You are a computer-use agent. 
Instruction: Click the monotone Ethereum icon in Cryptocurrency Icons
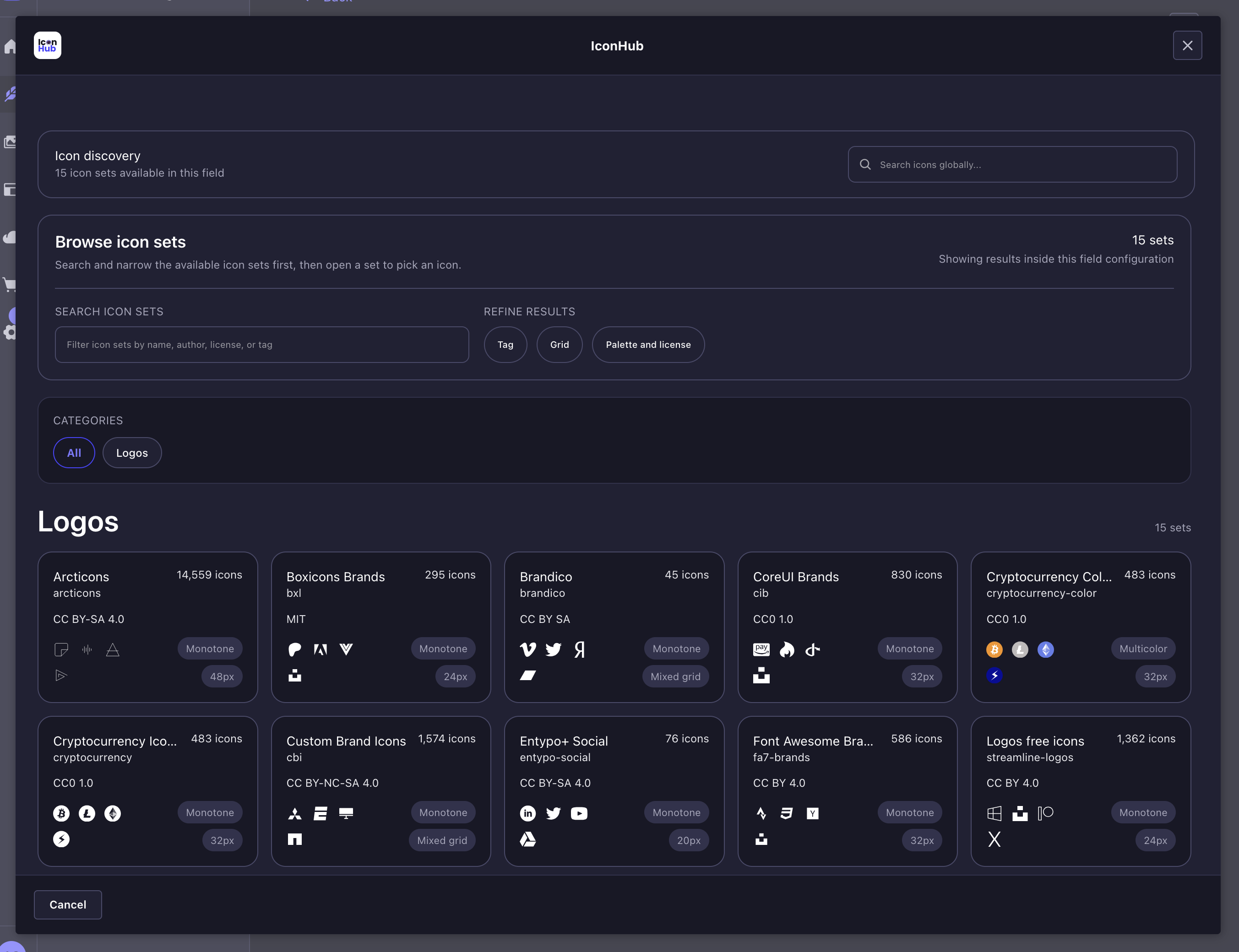pos(113,814)
